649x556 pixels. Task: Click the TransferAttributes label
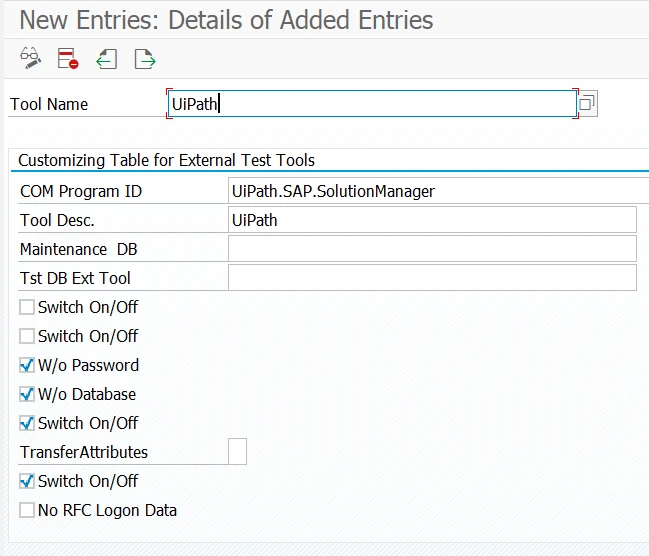tap(84, 452)
